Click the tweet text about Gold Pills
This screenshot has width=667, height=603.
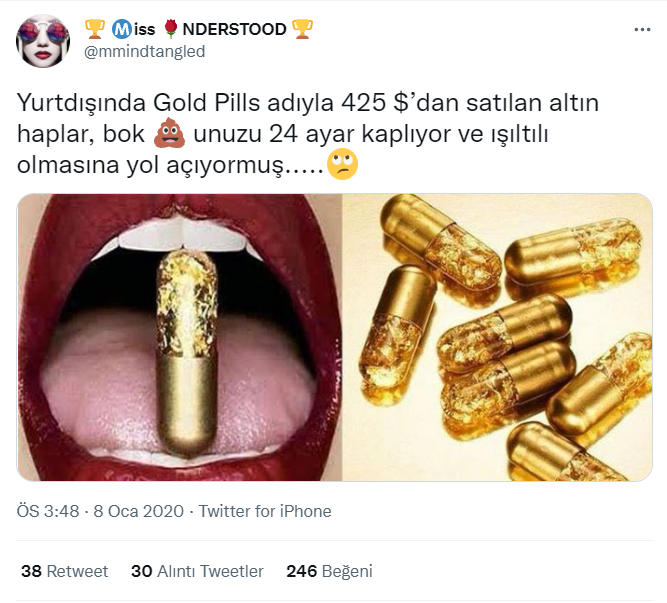coord(308,134)
